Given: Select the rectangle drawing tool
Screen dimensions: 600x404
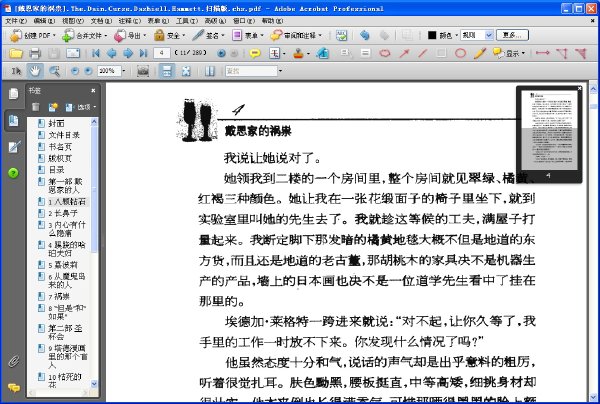Looking at the screenshot, I should [x=441, y=53].
